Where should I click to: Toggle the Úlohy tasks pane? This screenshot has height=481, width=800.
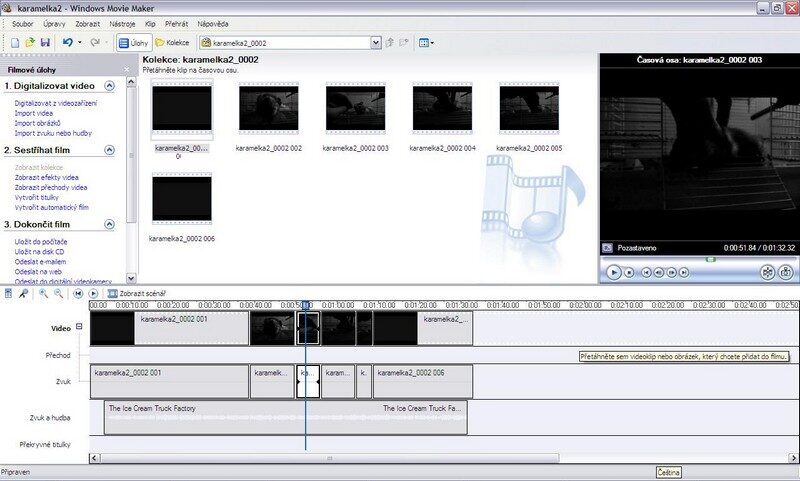coord(132,44)
